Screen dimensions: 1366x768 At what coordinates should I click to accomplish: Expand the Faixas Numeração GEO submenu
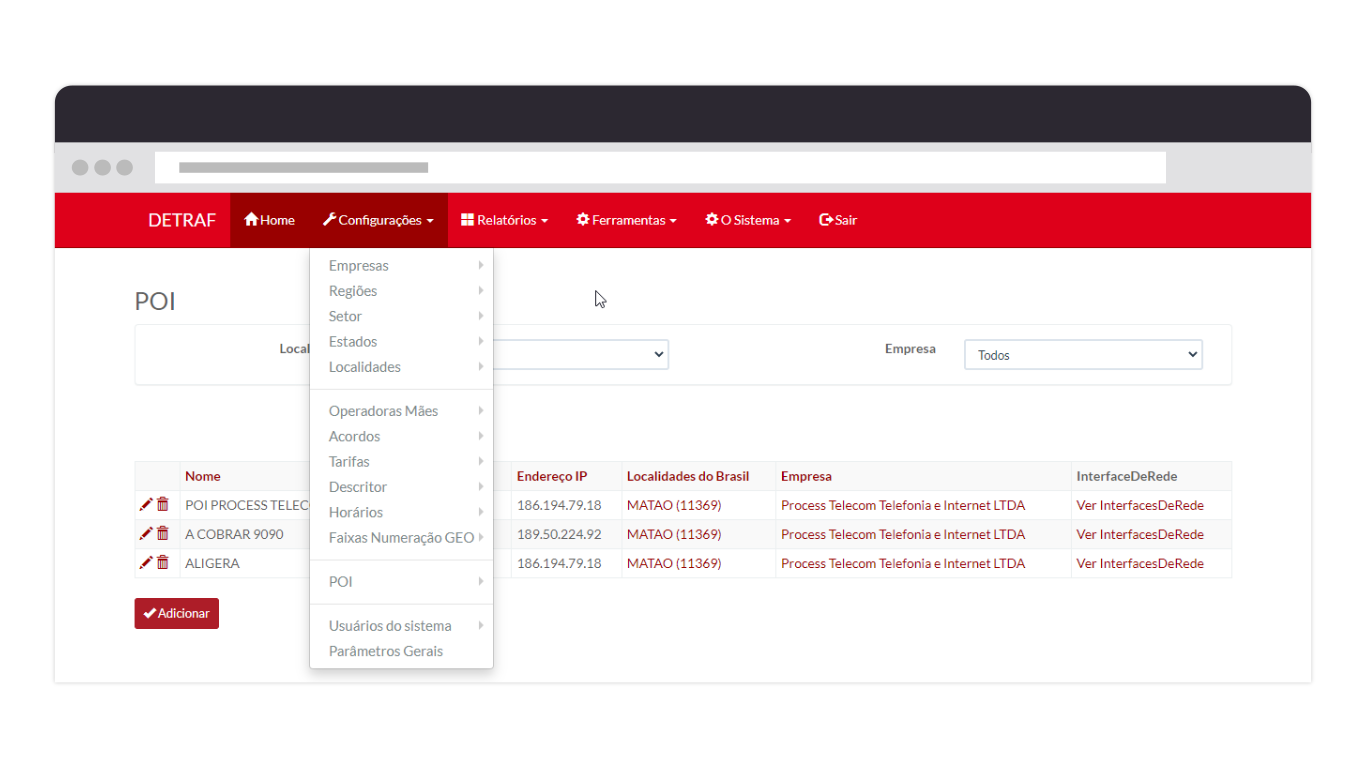pos(401,538)
